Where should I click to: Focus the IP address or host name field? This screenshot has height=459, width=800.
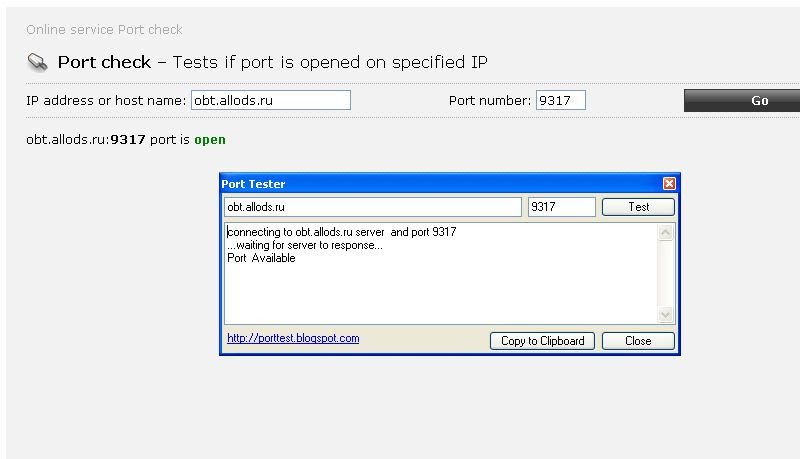tap(271, 100)
